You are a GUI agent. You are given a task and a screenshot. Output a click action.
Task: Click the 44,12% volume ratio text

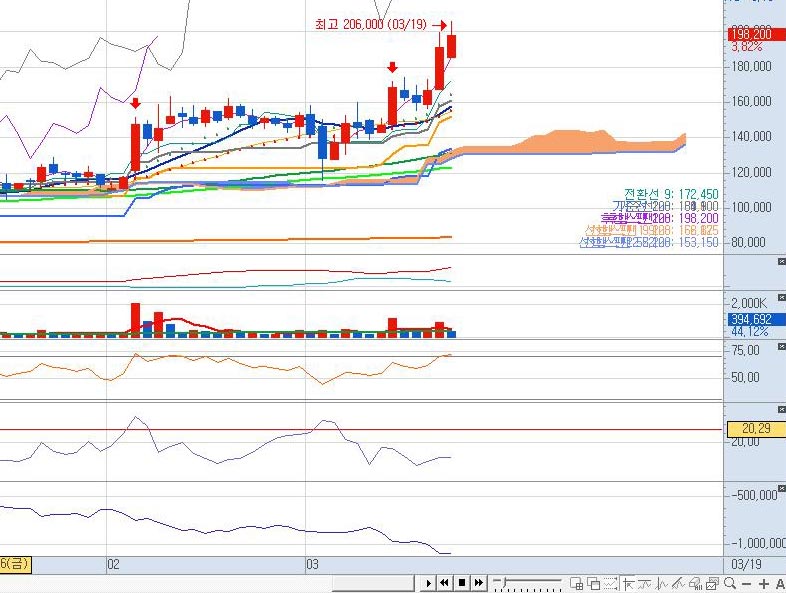[750, 331]
